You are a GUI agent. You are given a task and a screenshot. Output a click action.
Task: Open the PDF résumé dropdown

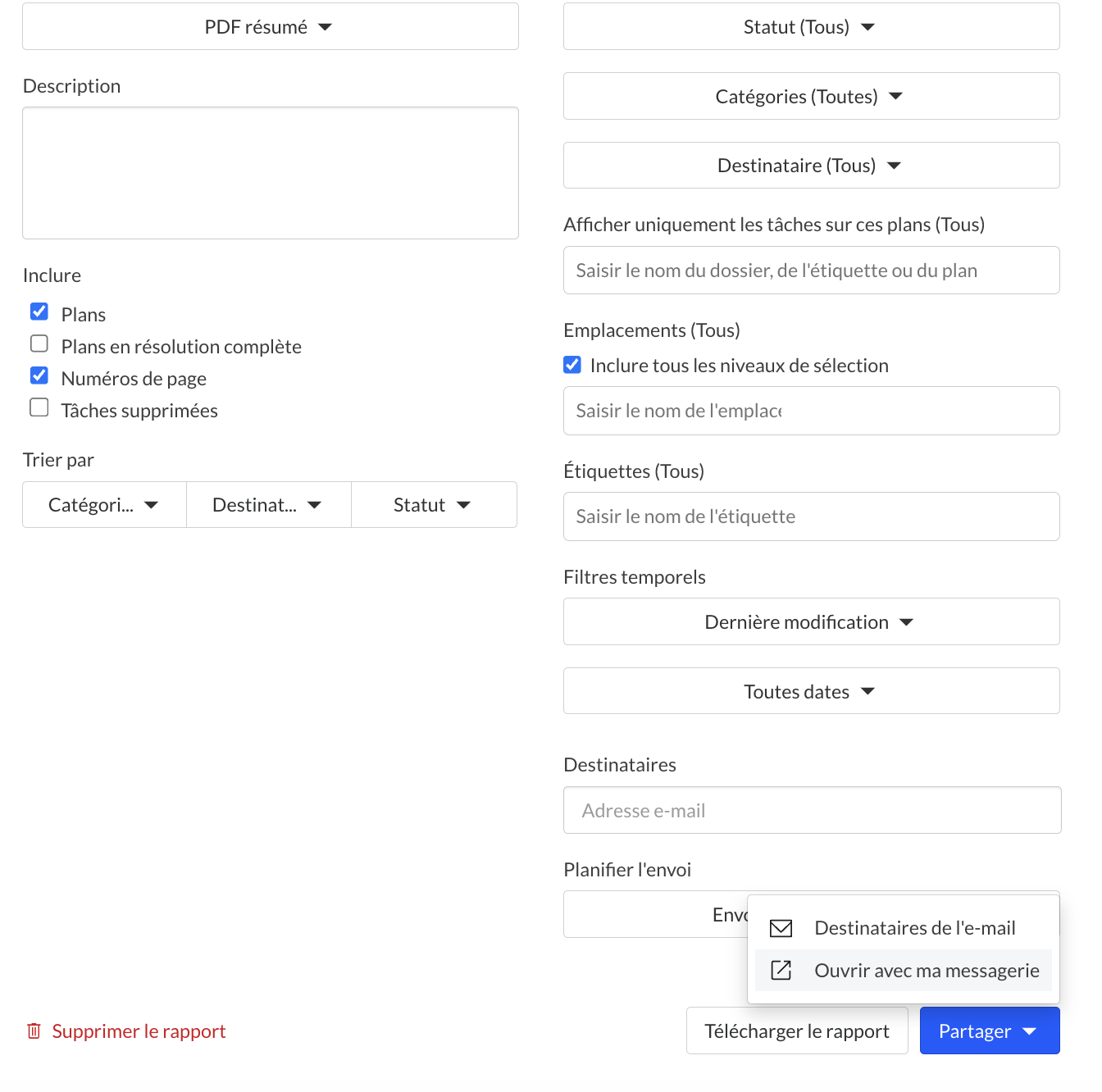(x=271, y=26)
